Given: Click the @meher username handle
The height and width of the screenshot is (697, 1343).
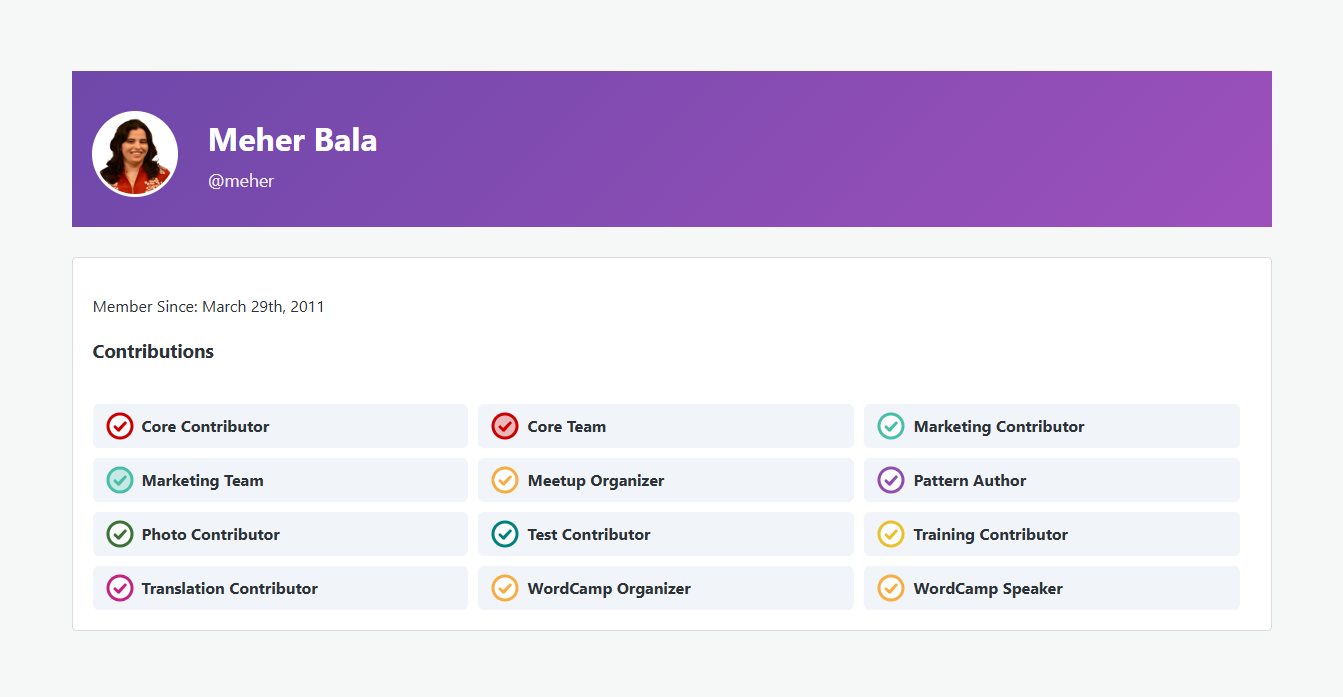Looking at the screenshot, I should click(x=241, y=181).
